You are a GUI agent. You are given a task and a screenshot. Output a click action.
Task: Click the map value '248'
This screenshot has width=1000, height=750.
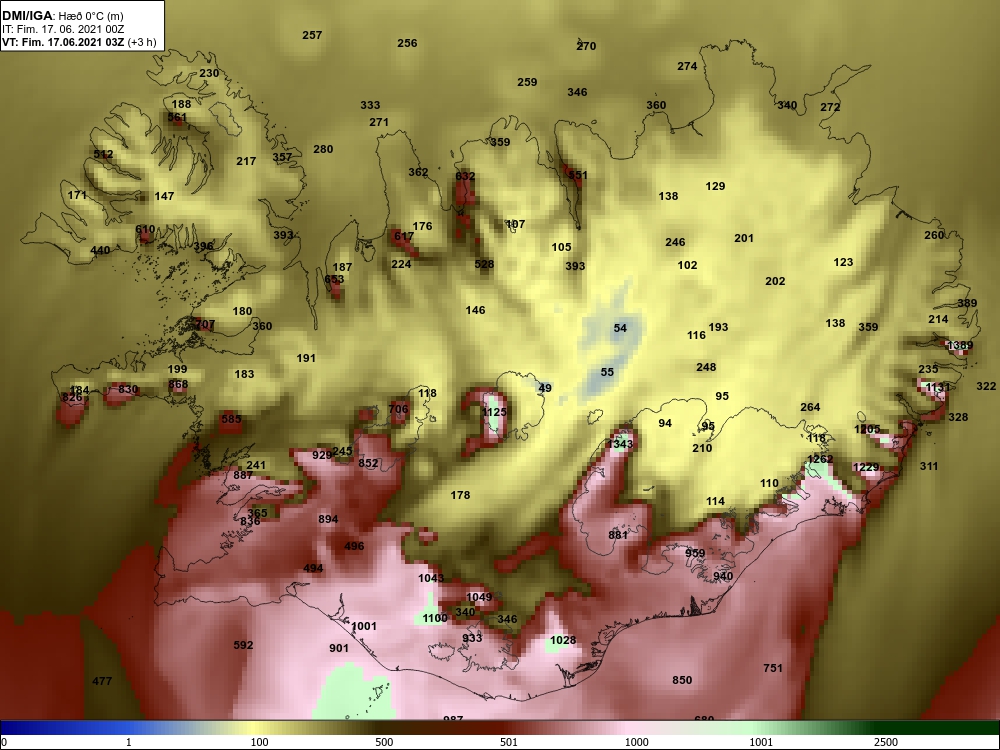click(706, 367)
